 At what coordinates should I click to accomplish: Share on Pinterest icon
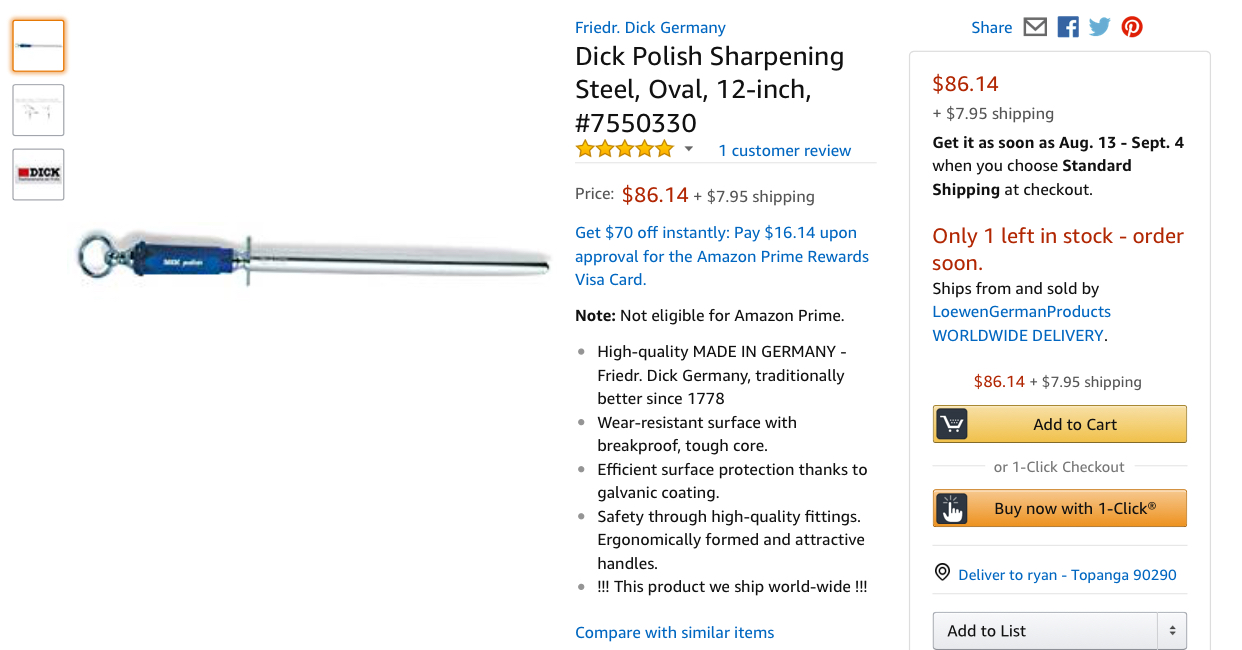pos(1132,27)
